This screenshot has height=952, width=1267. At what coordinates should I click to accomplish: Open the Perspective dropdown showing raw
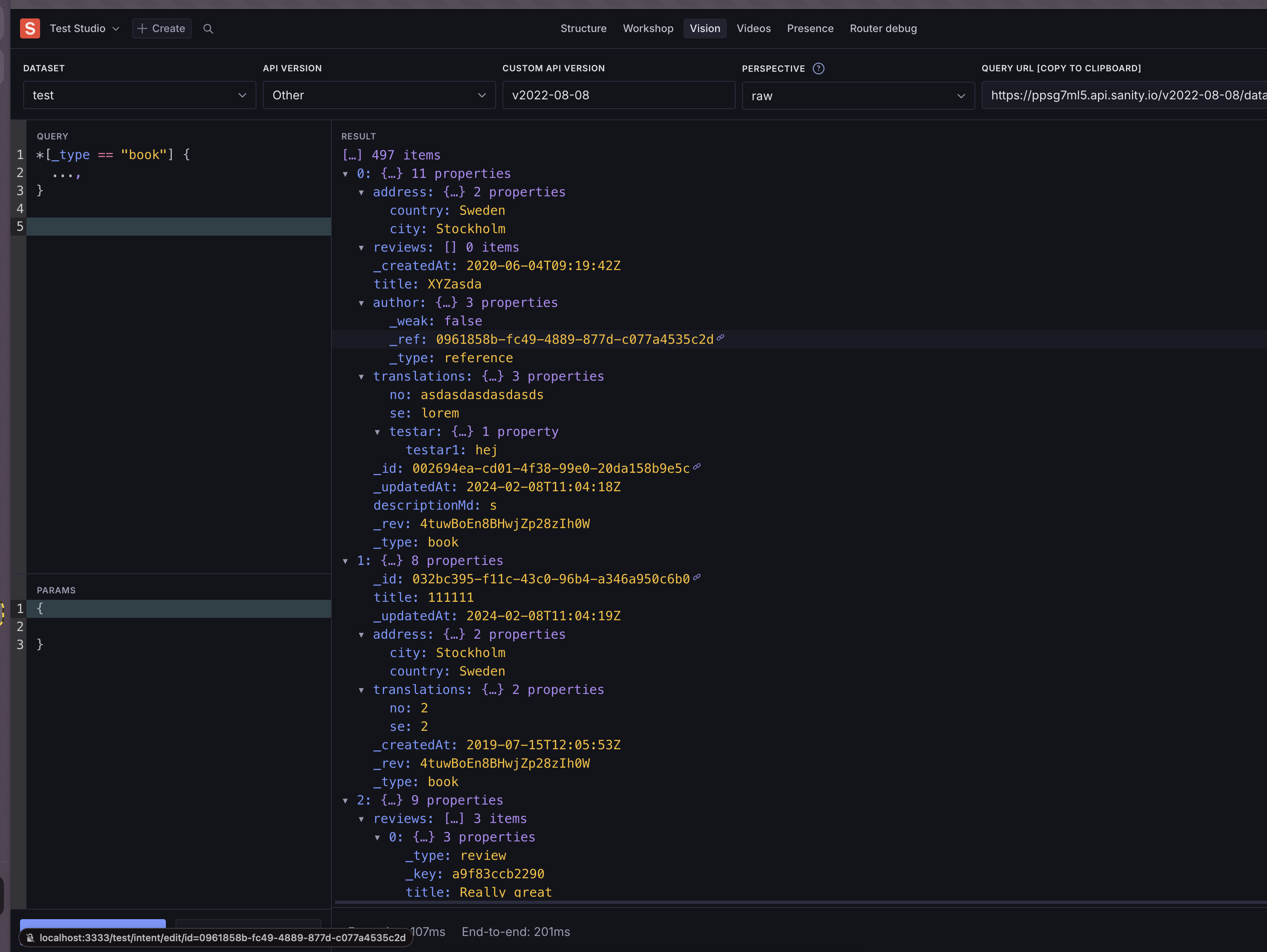coord(858,96)
